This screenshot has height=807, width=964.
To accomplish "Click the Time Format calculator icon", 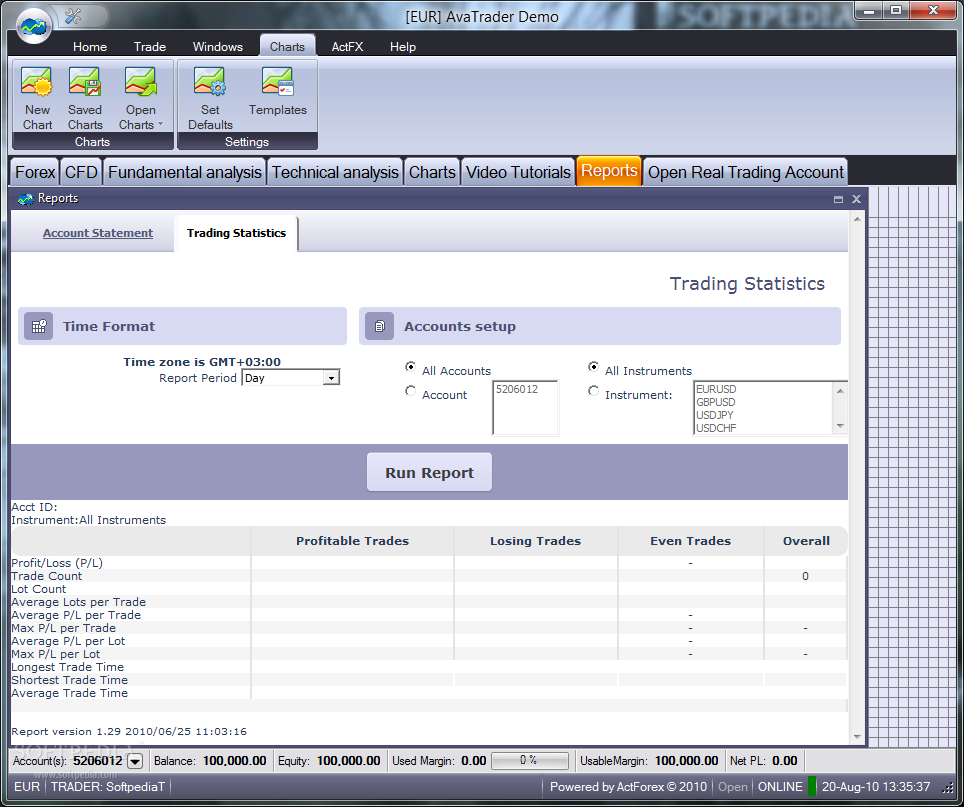I will [39, 326].
